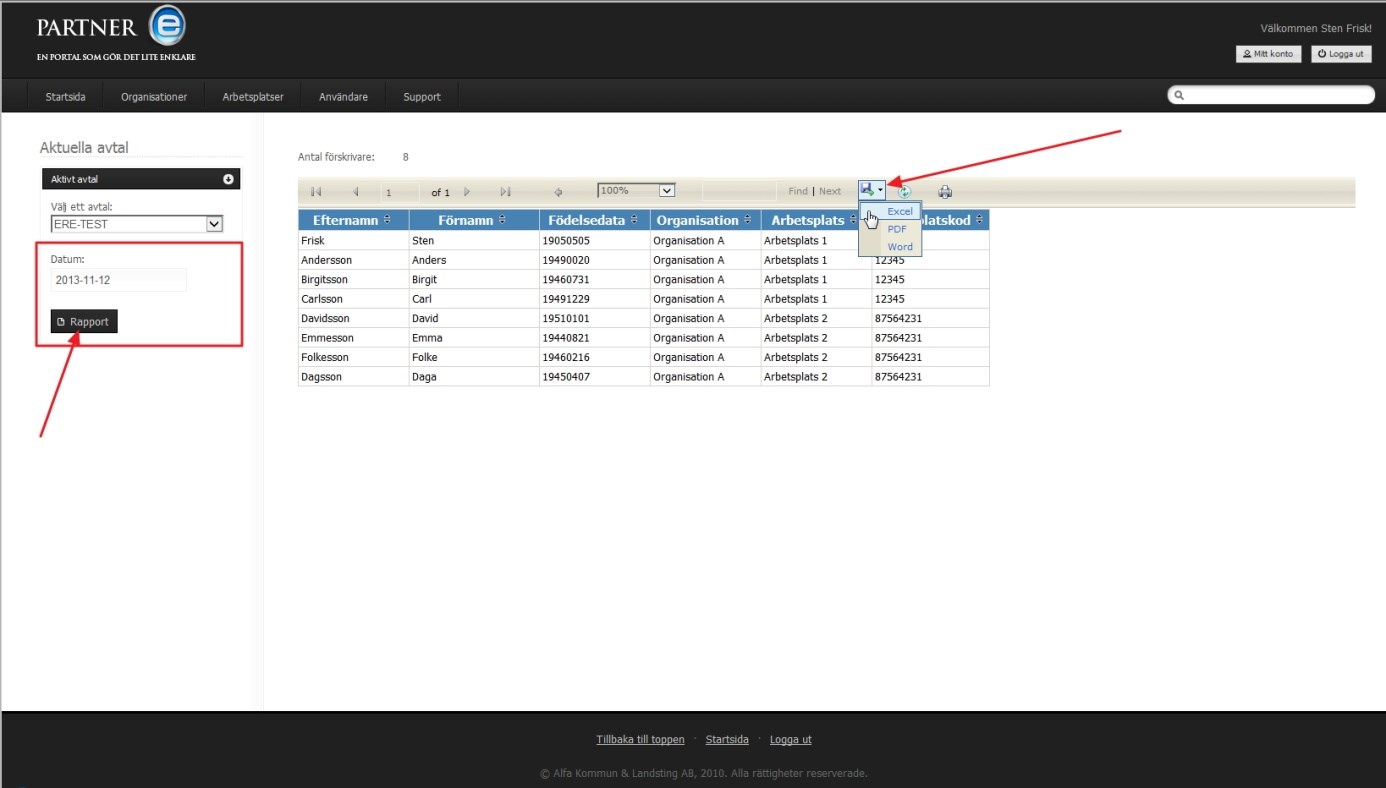This screenshot has width=1386, height=788.
Task: Open the Support menu
Action: (422, 97)
